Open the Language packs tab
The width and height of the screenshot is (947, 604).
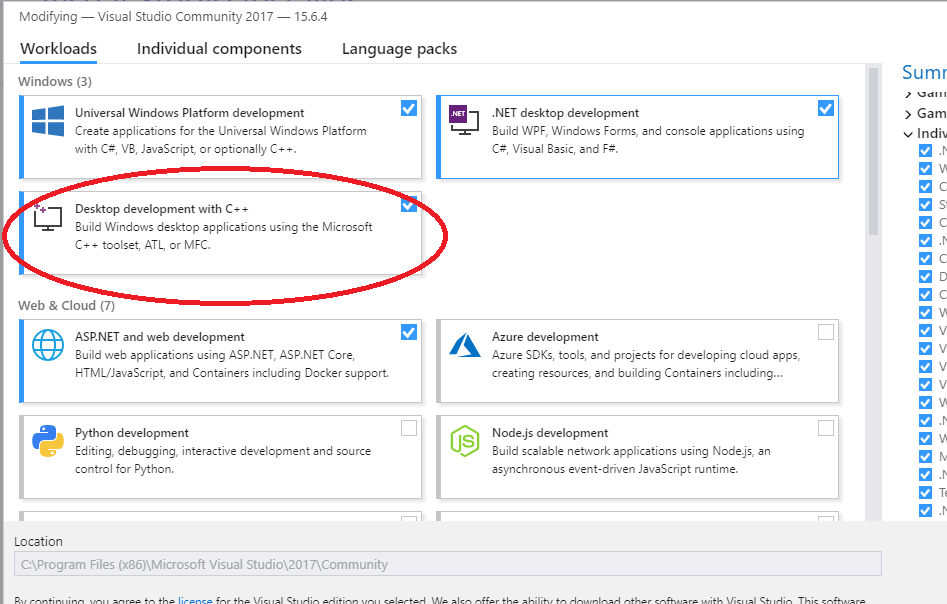click(399, 49)
